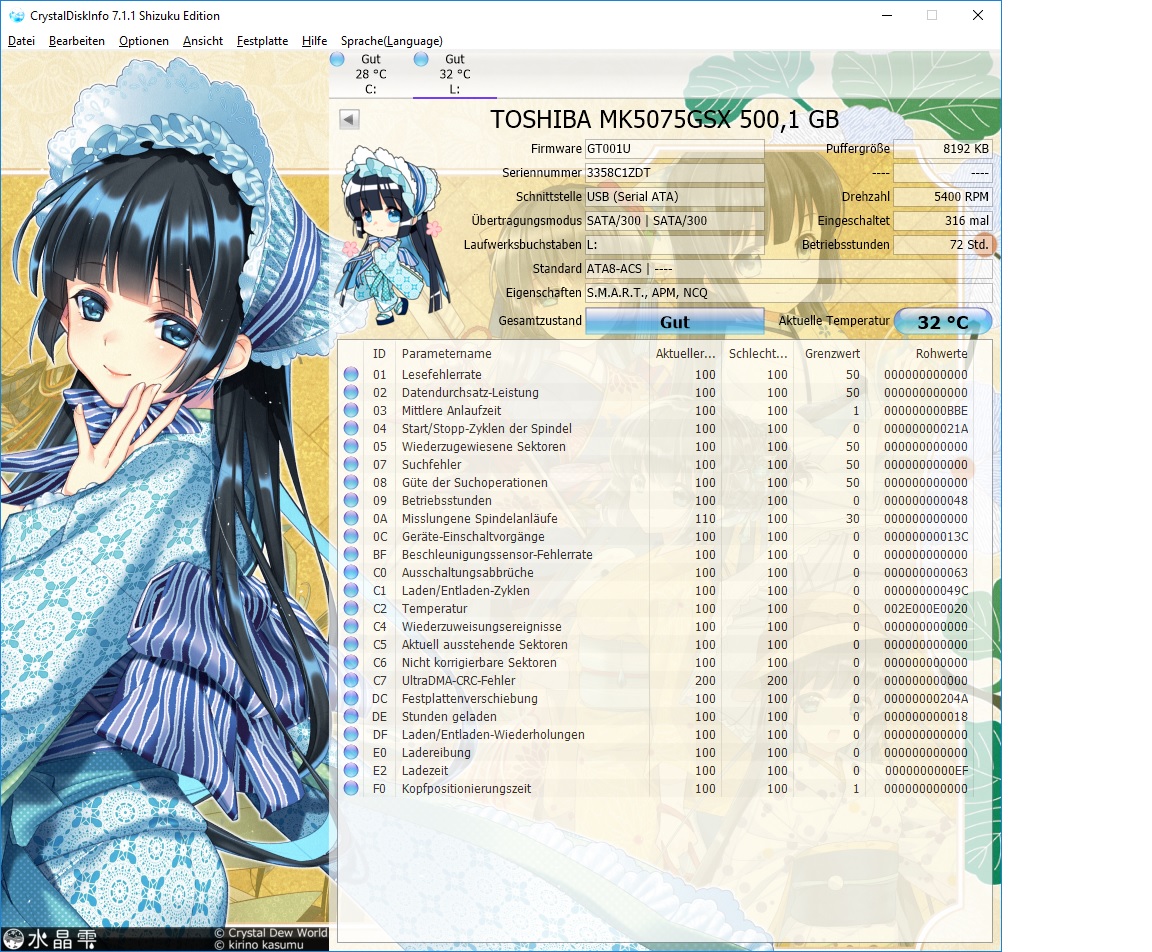Click the blue health orb above C:
Screen dimensions: 1152x952
pyautogui.click(x=337, y=59)
